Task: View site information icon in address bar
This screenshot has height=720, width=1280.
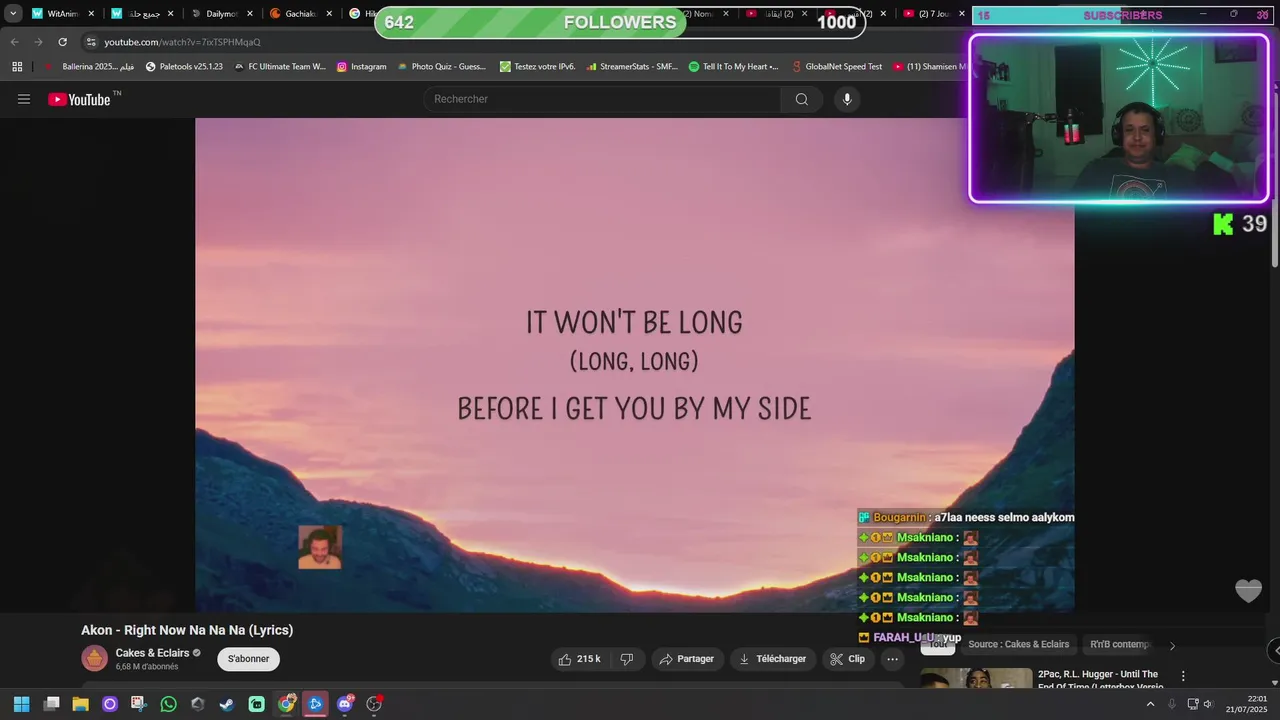Action: (x=91, y=42)
